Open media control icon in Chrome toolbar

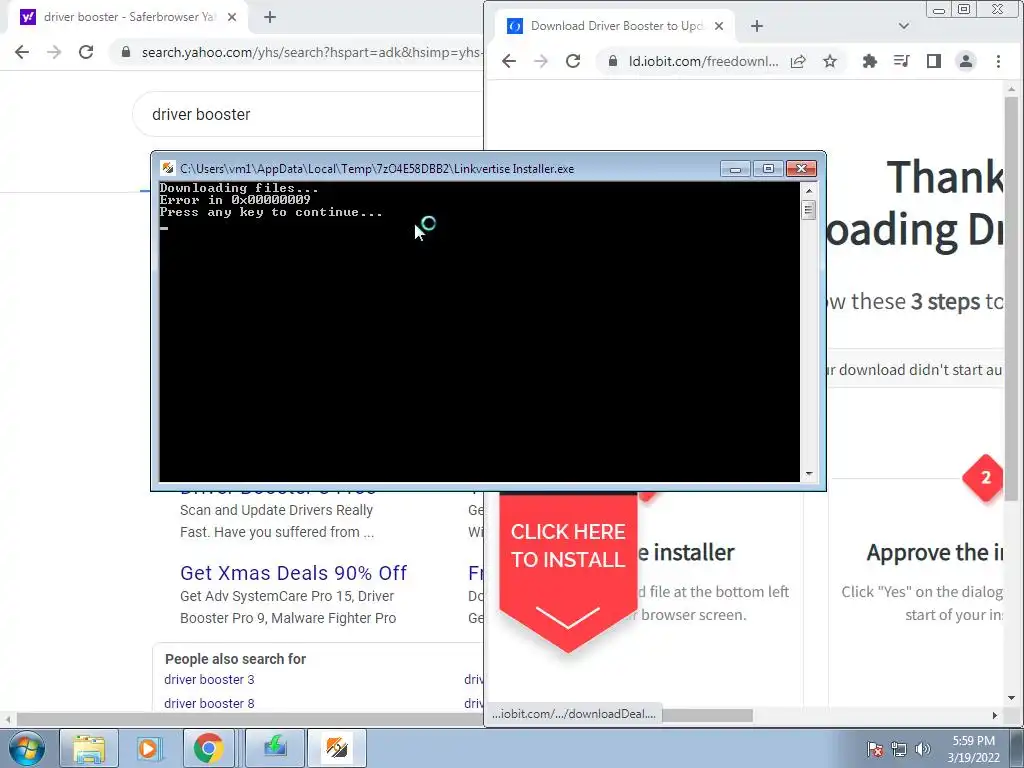tap(901, 61)
